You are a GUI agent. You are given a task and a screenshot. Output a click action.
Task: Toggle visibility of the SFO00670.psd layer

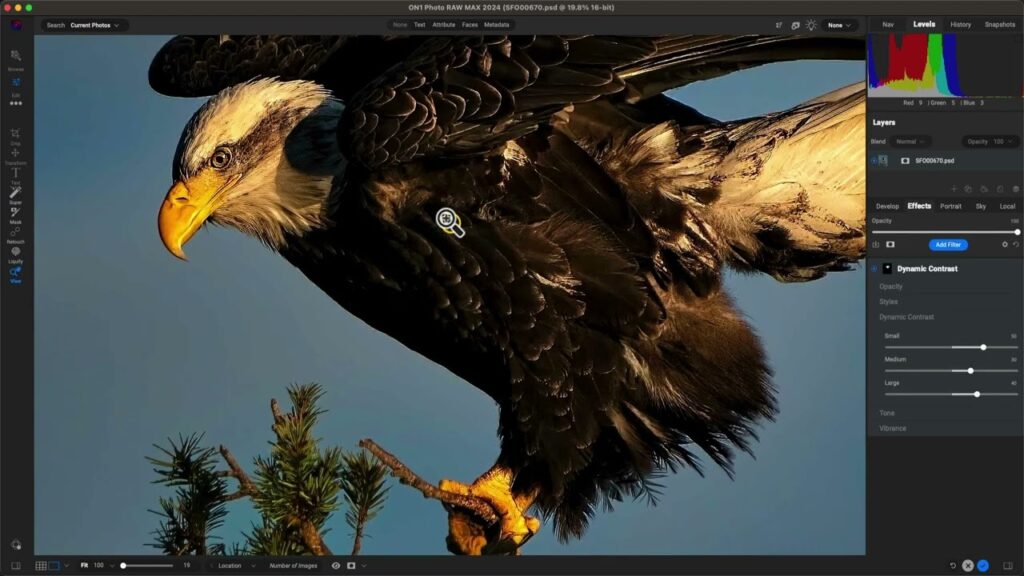coord(874,160)
